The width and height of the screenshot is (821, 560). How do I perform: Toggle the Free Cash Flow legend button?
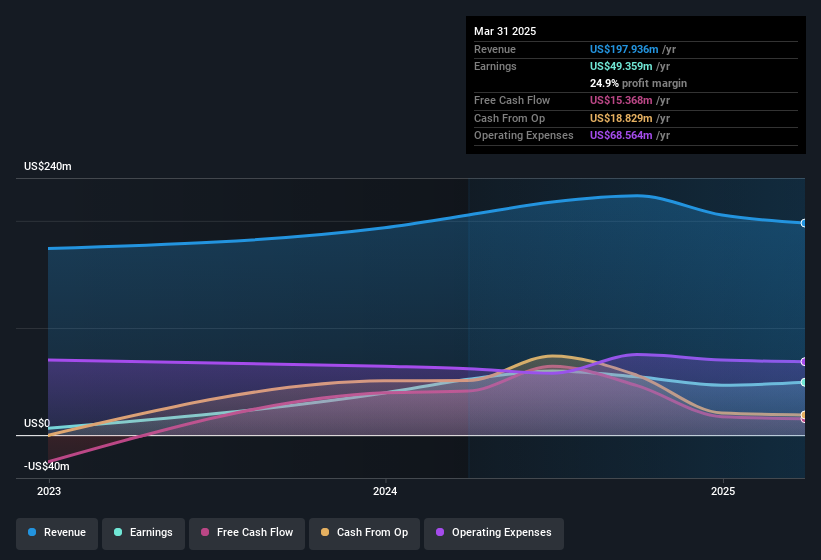coord(247,533)
